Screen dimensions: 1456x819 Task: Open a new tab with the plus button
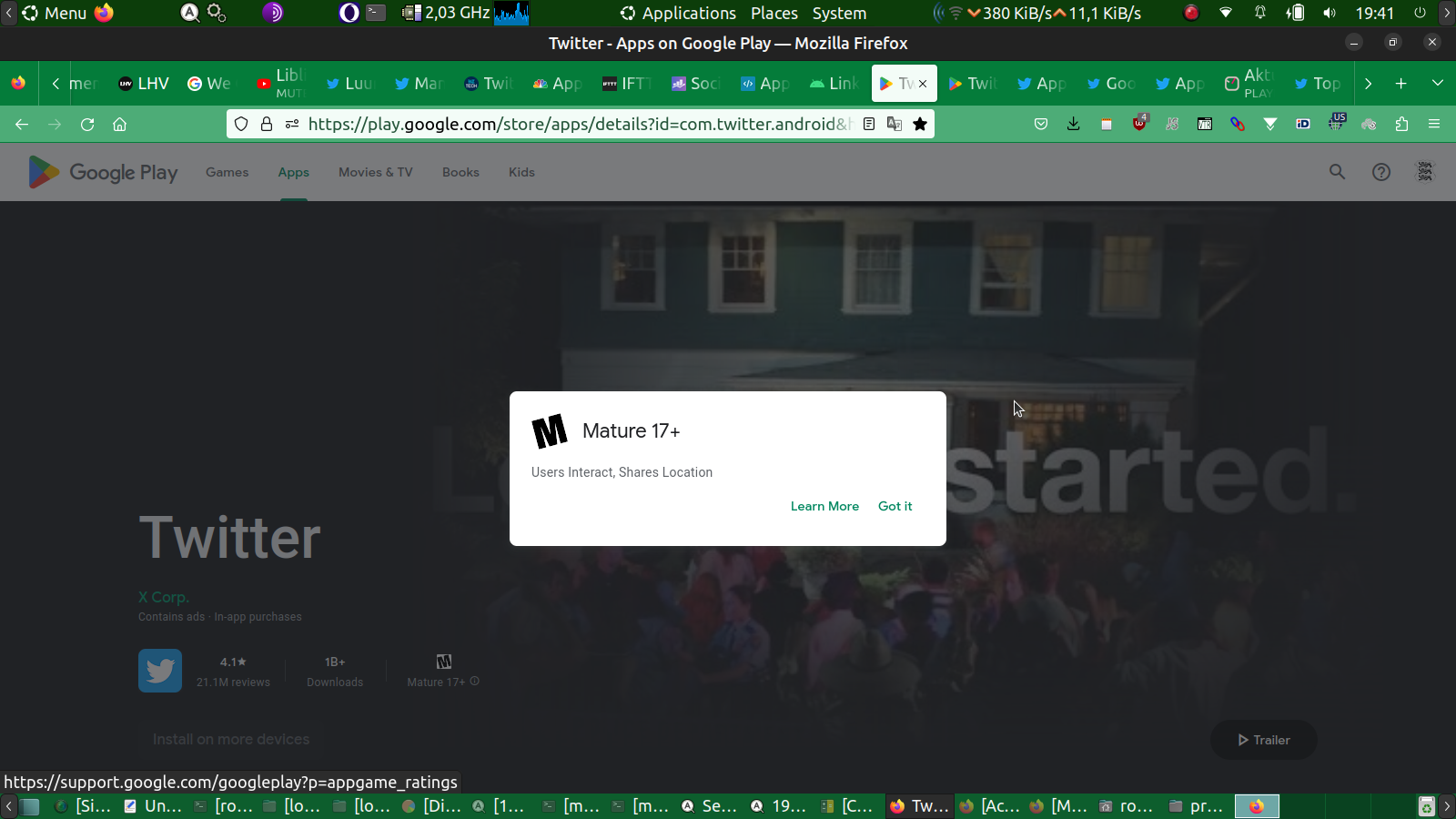click(1401, 84)
